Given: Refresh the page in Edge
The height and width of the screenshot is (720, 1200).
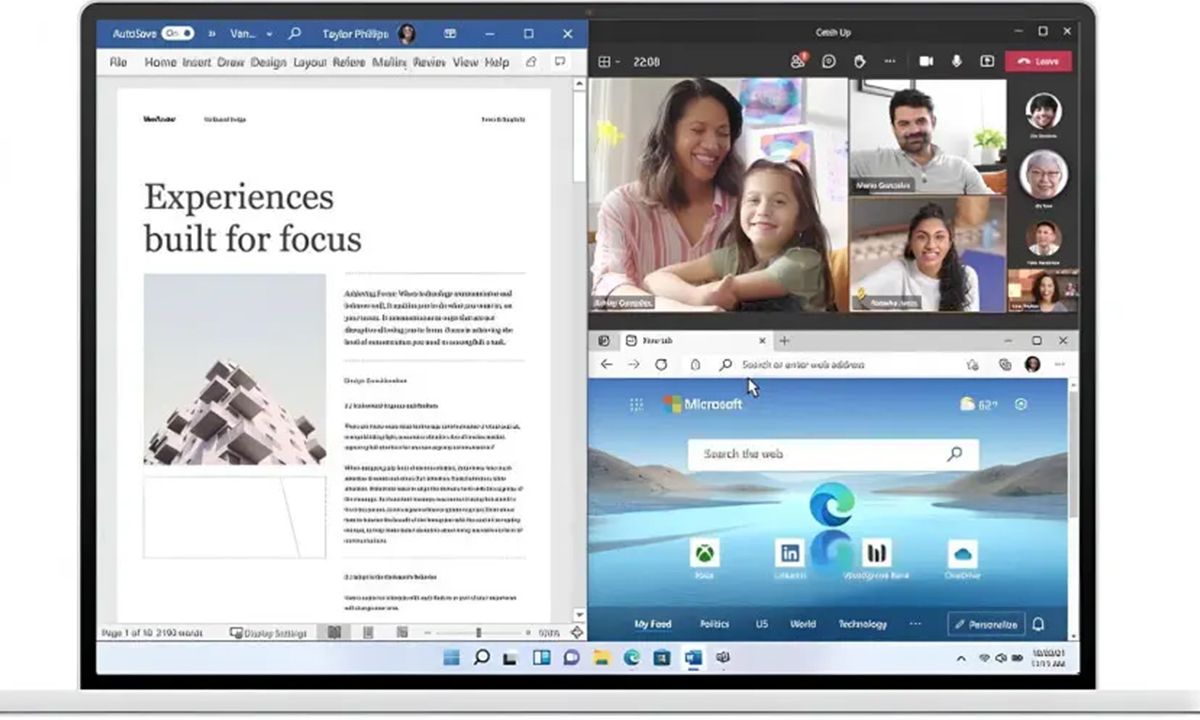Looking at the screenshot, I should pos(661,365).
